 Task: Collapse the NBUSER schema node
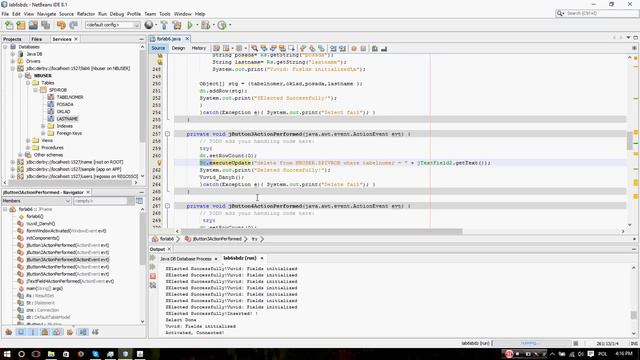[20, 76]
